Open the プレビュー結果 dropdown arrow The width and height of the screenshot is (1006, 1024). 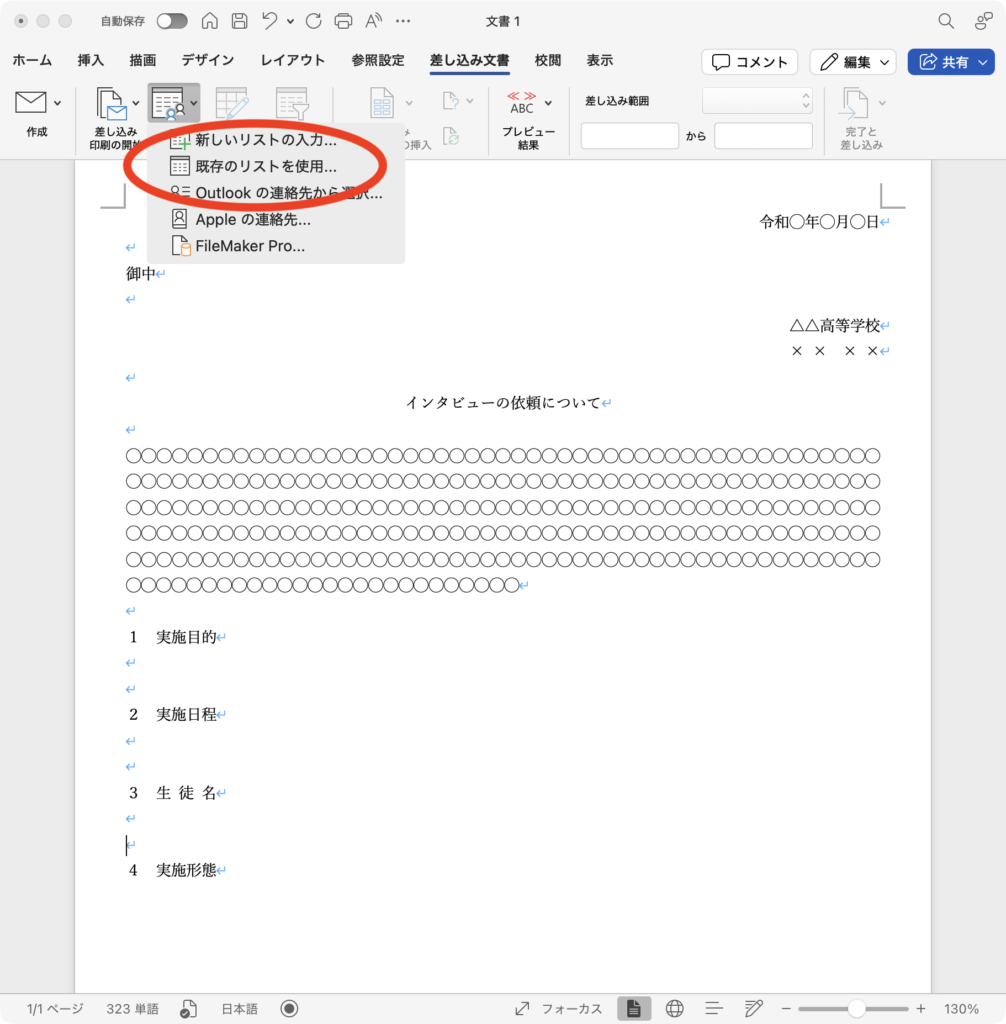click(x=548, y=102)
